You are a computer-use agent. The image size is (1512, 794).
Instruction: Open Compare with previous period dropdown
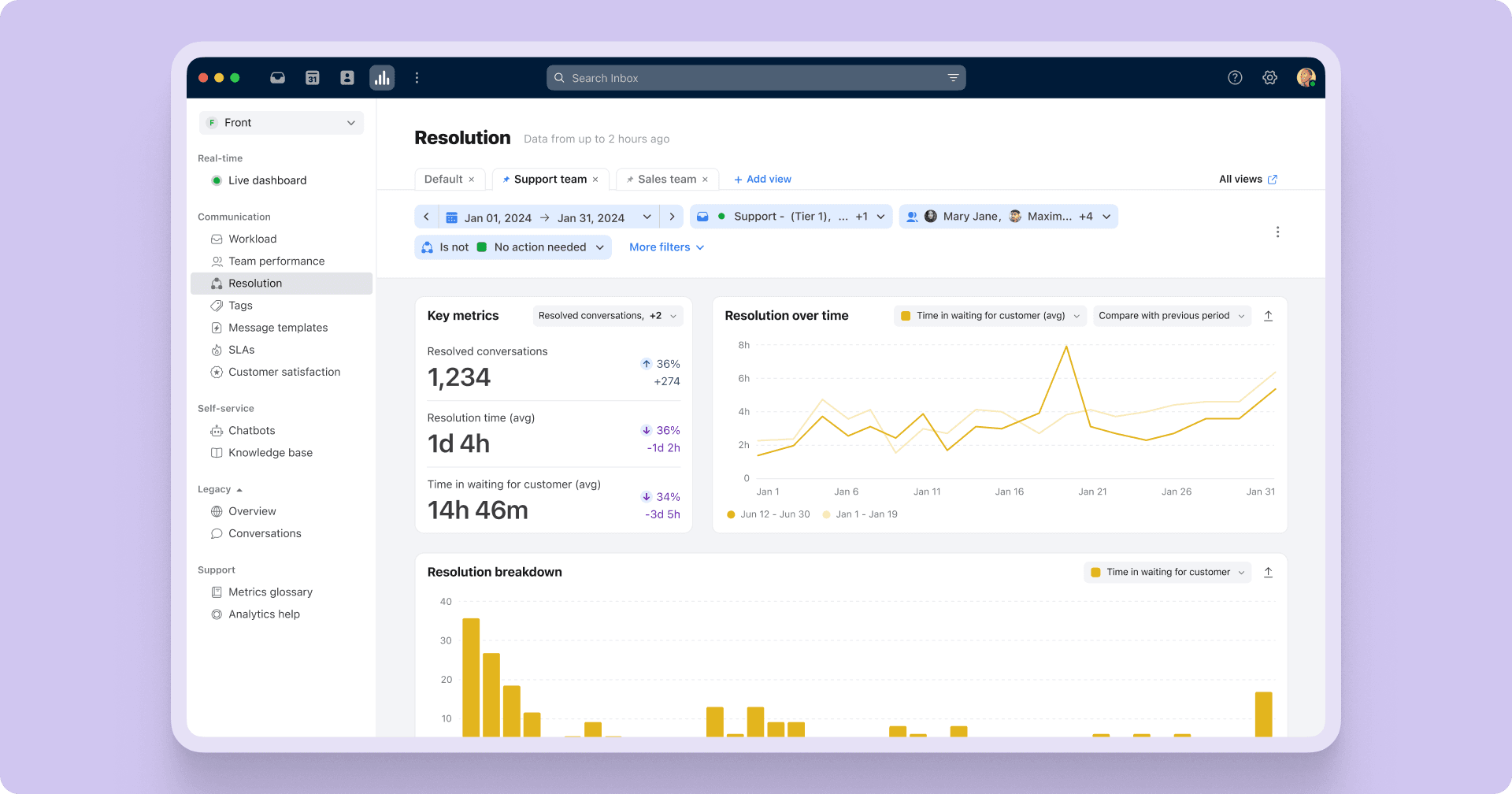coord(1171,316)
